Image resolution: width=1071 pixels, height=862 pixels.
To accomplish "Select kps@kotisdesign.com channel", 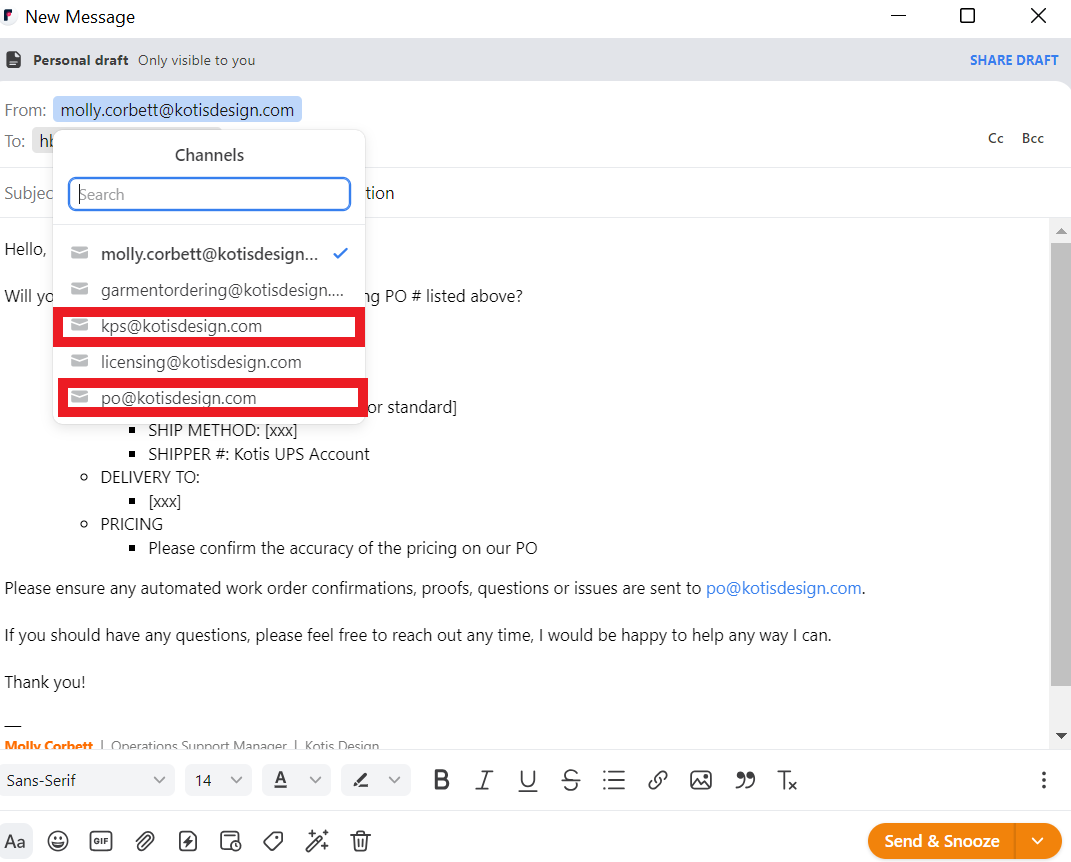I will 181,326.
